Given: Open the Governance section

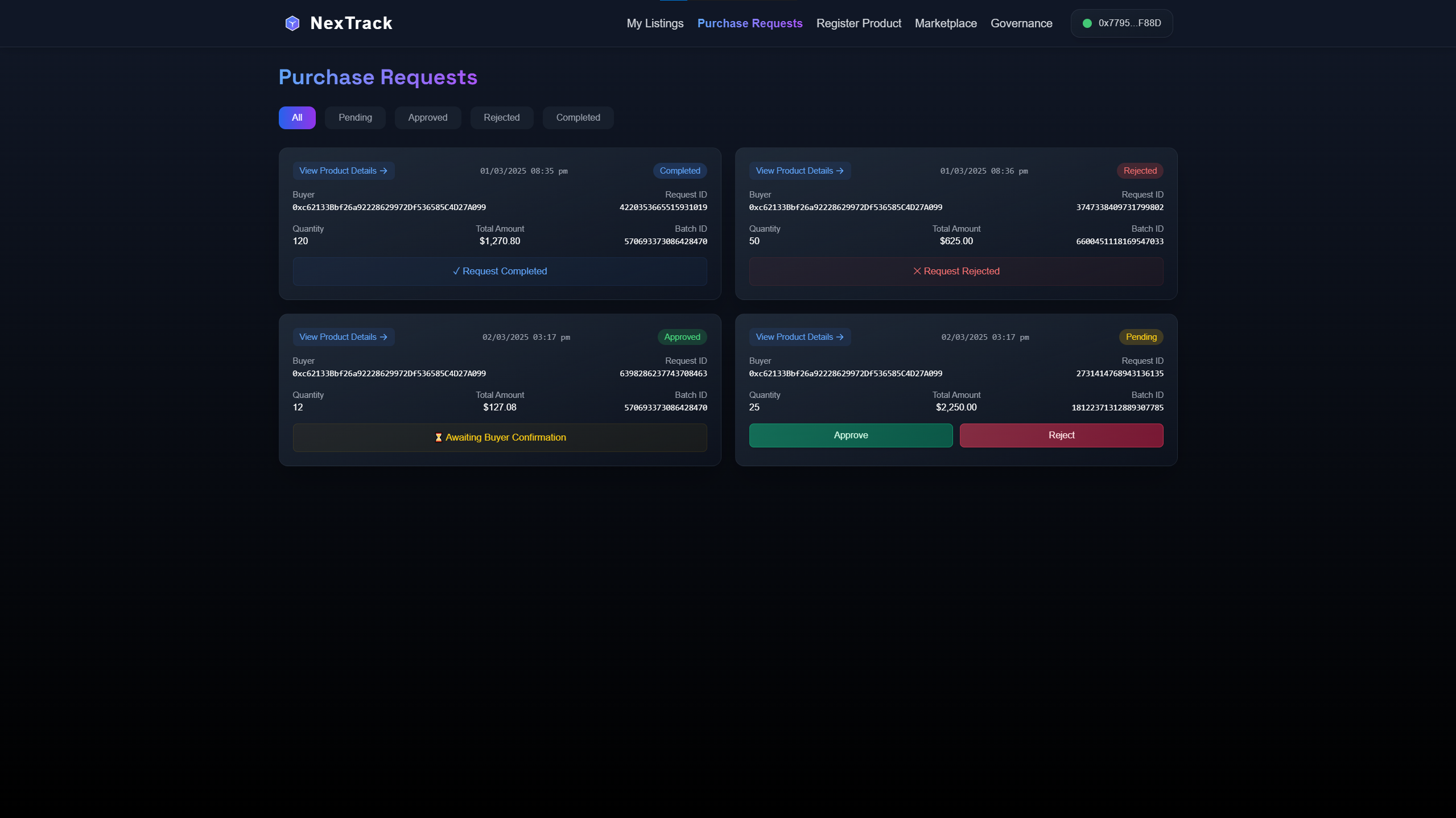Looking at the screenshot, I should tap(1021, 23).
